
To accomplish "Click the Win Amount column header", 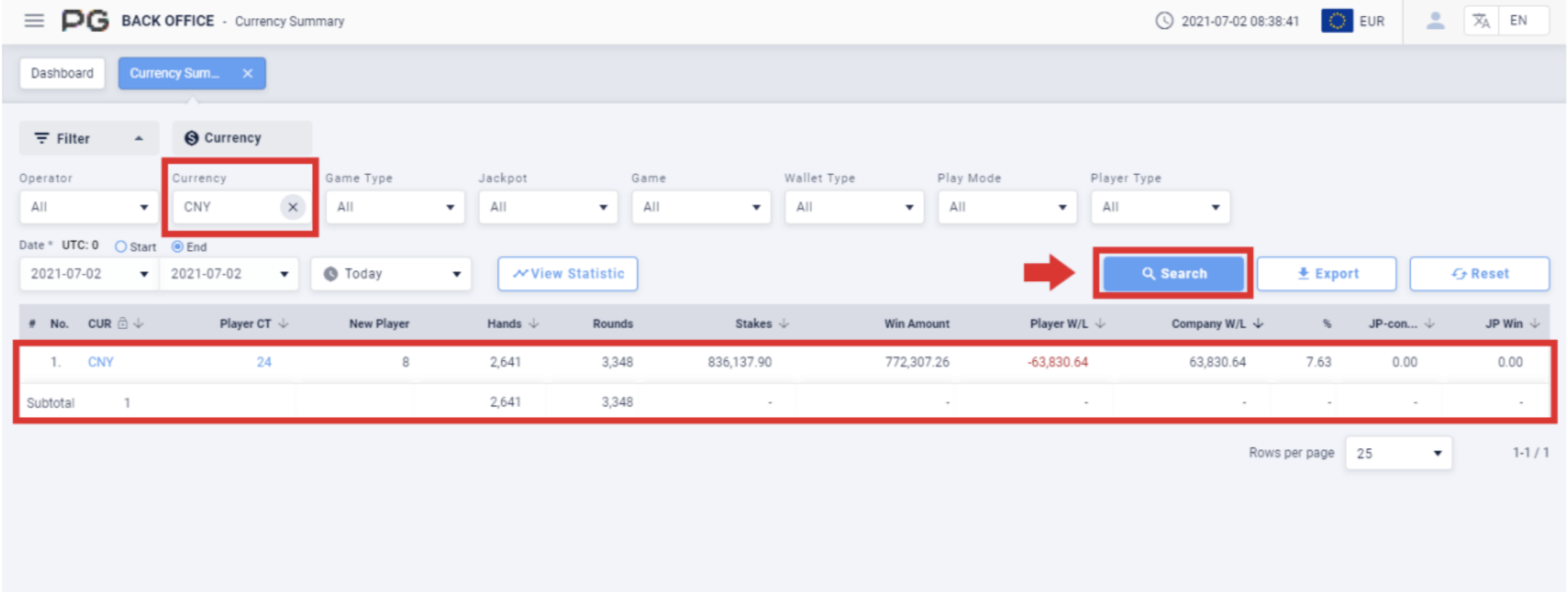I will click(x=916, y=324).
